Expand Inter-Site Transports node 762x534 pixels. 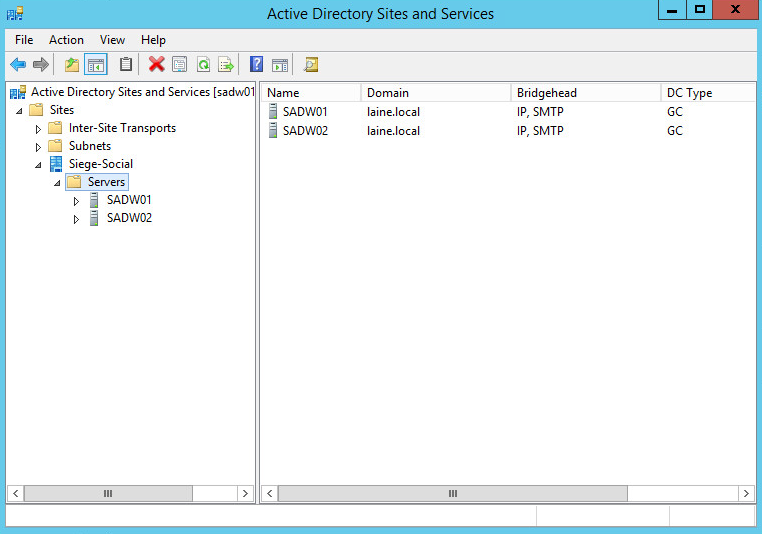(38, 129)
